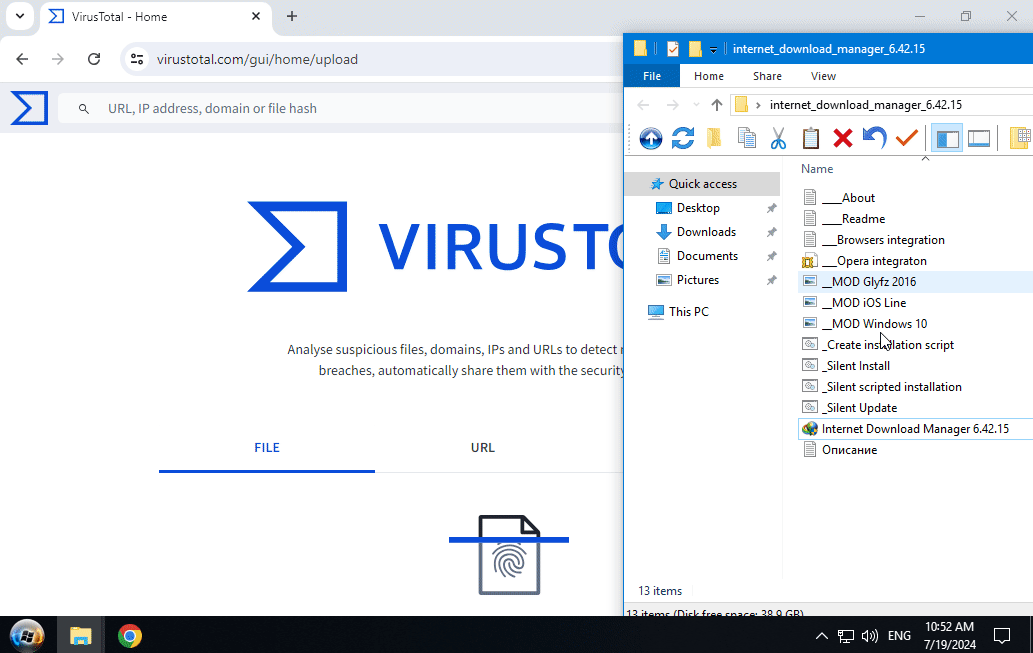Select the __Opera integraton file
The width and height of the screenshot is (1033, 653).
tap(874, 261)
